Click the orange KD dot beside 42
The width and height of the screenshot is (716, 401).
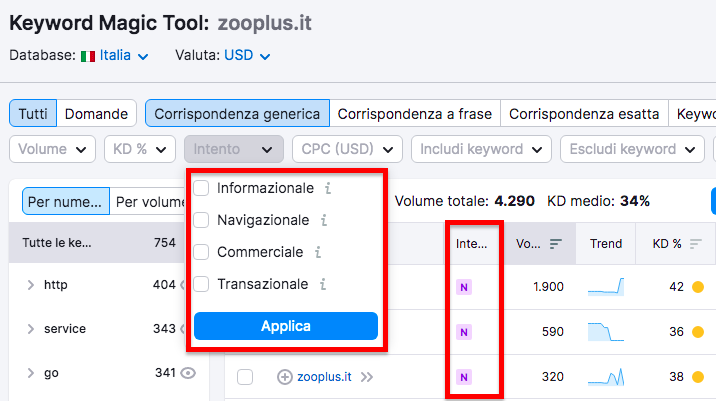[698, 287]
